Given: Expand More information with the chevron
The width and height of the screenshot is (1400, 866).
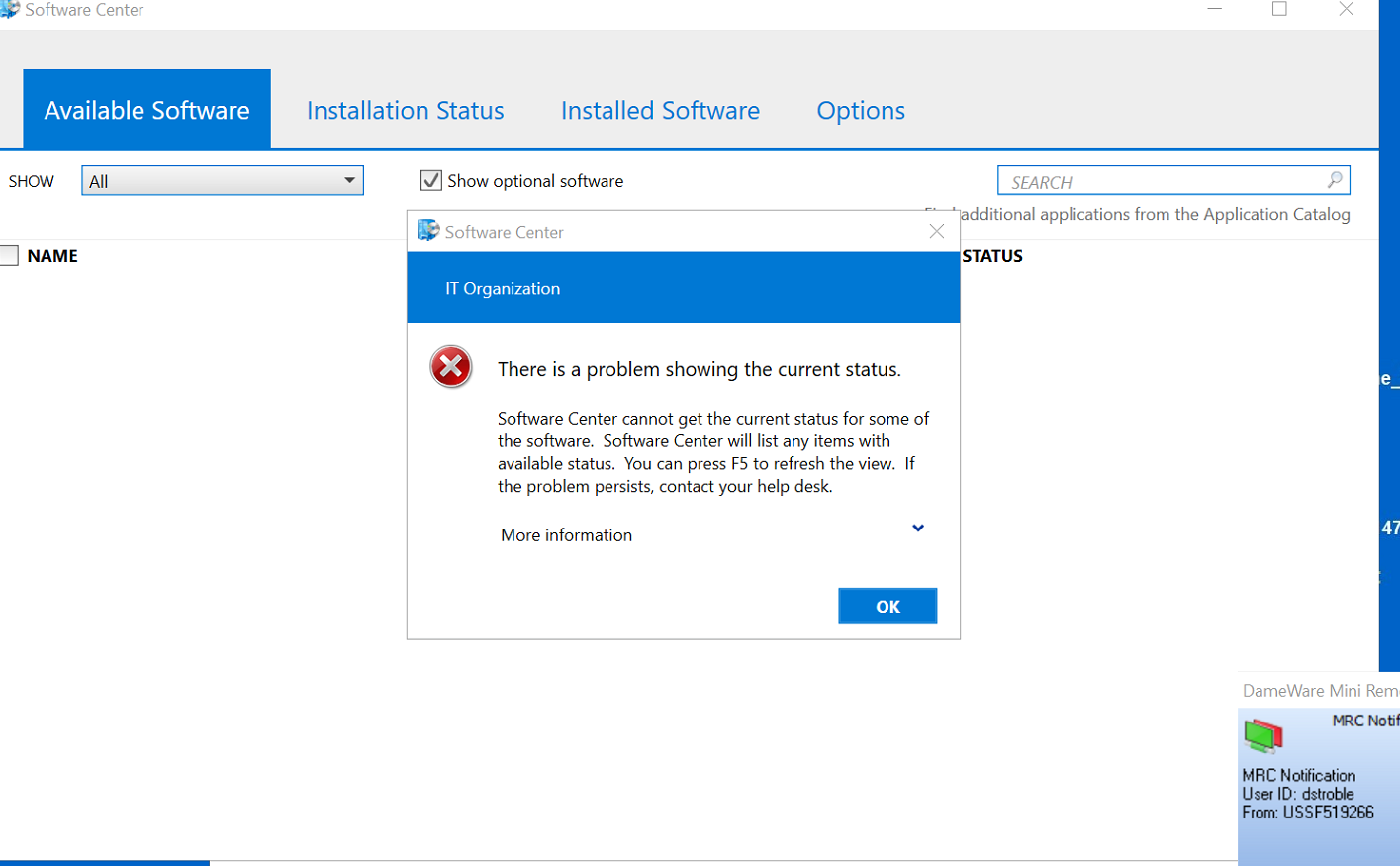Looking at the screenshot, I should pyautogui.click(x=918, y=529).
